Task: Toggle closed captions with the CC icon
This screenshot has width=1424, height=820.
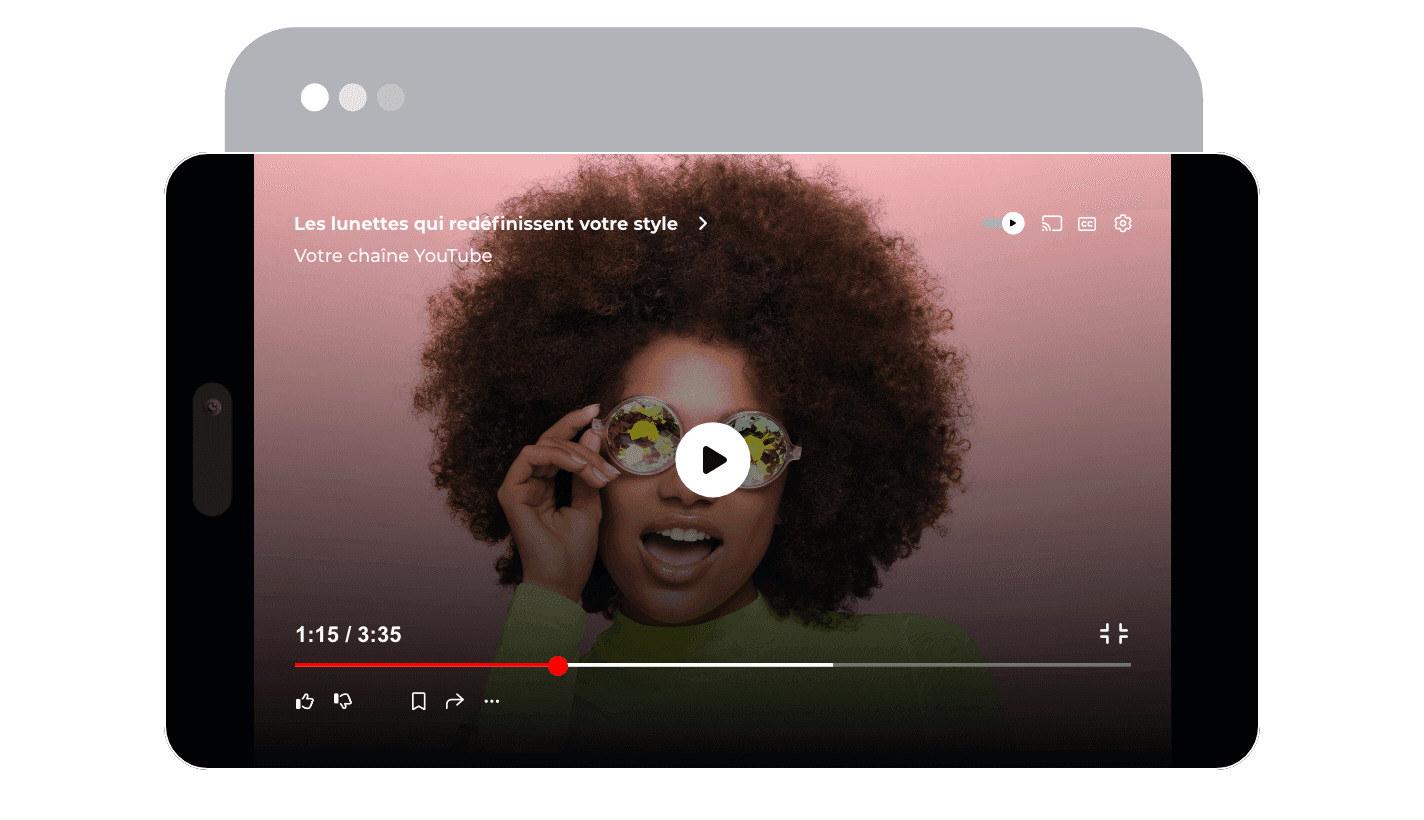Action: point(1087,223)
